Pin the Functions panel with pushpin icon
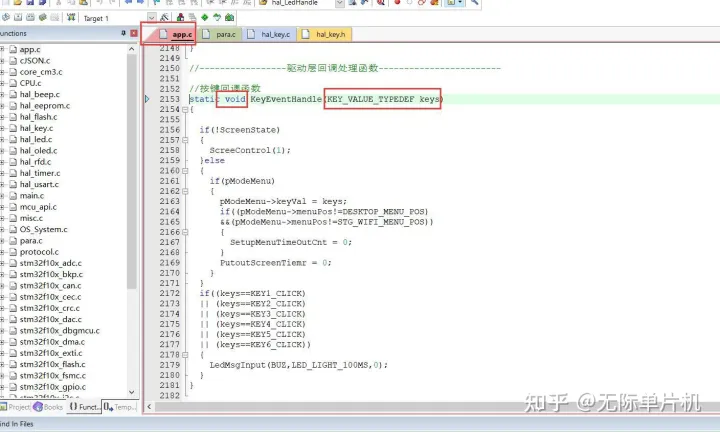Image resolution: width=720 pixels, height=432 pixels. coord(123,33)
